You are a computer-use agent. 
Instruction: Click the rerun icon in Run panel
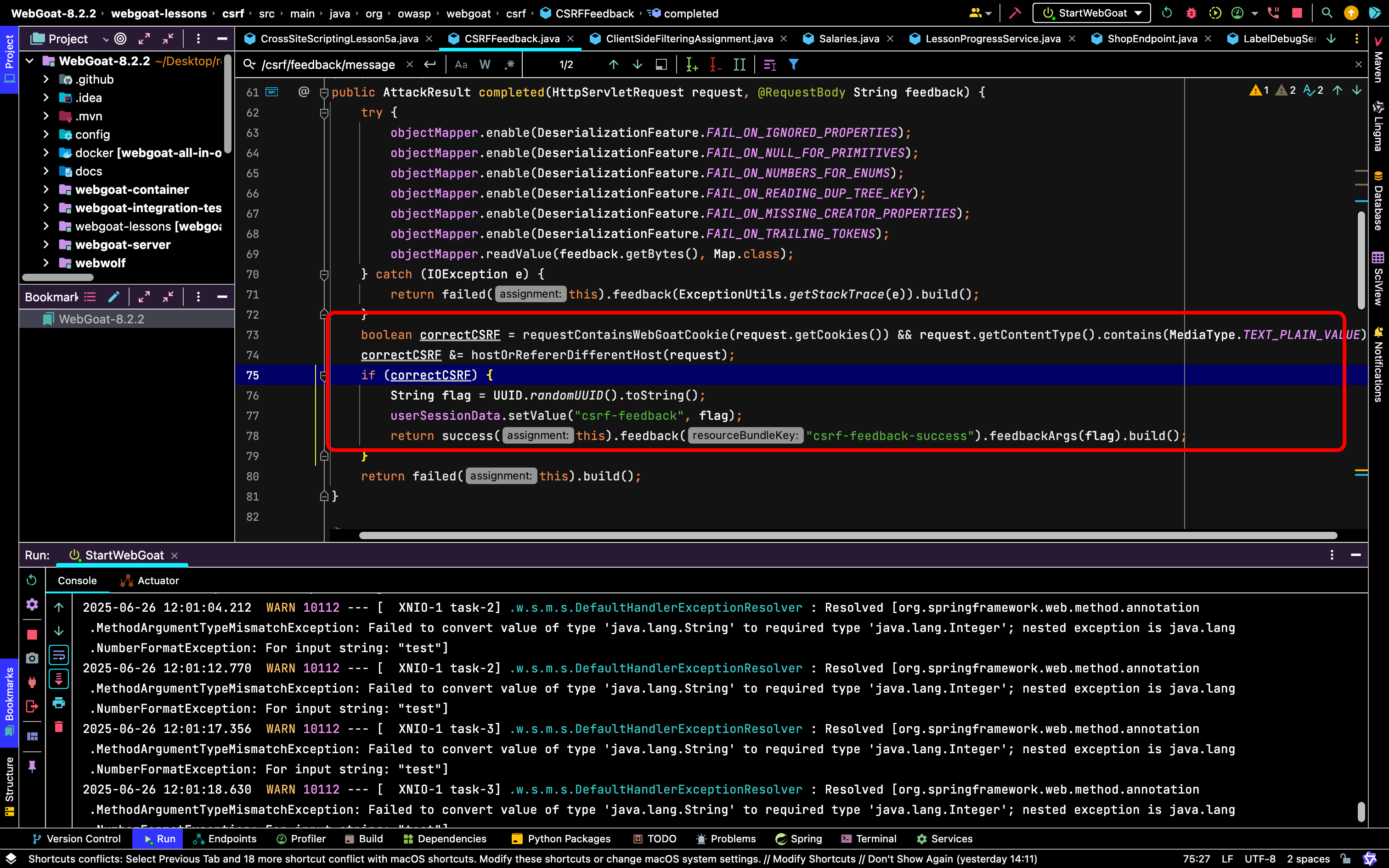(x=32, y=581)
